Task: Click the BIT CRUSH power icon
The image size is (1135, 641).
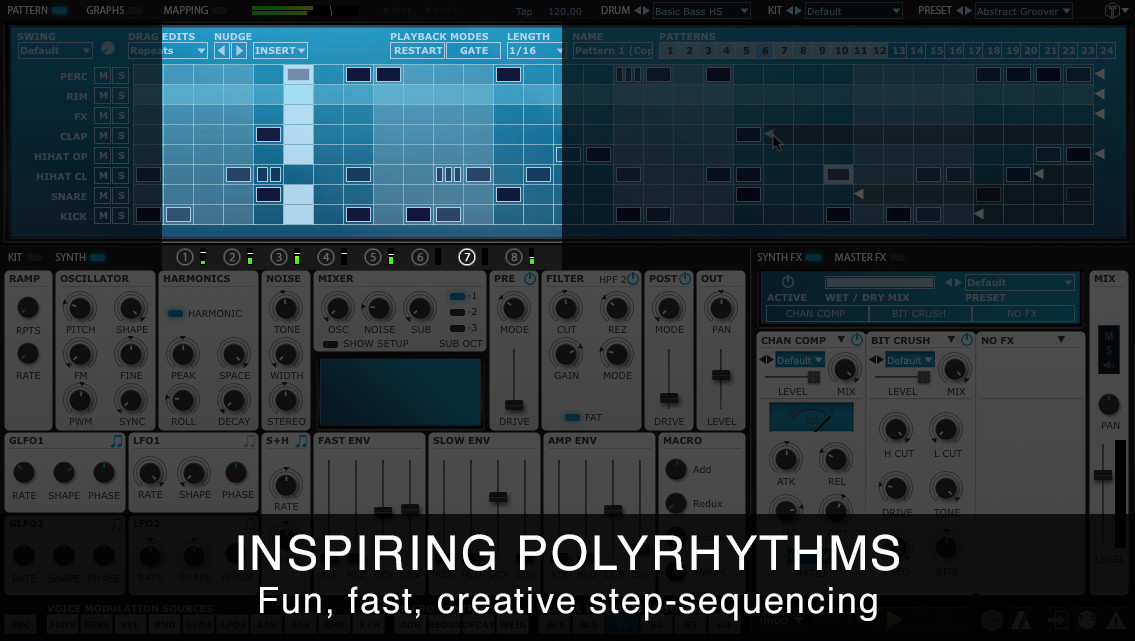Action: pos(966,340)
